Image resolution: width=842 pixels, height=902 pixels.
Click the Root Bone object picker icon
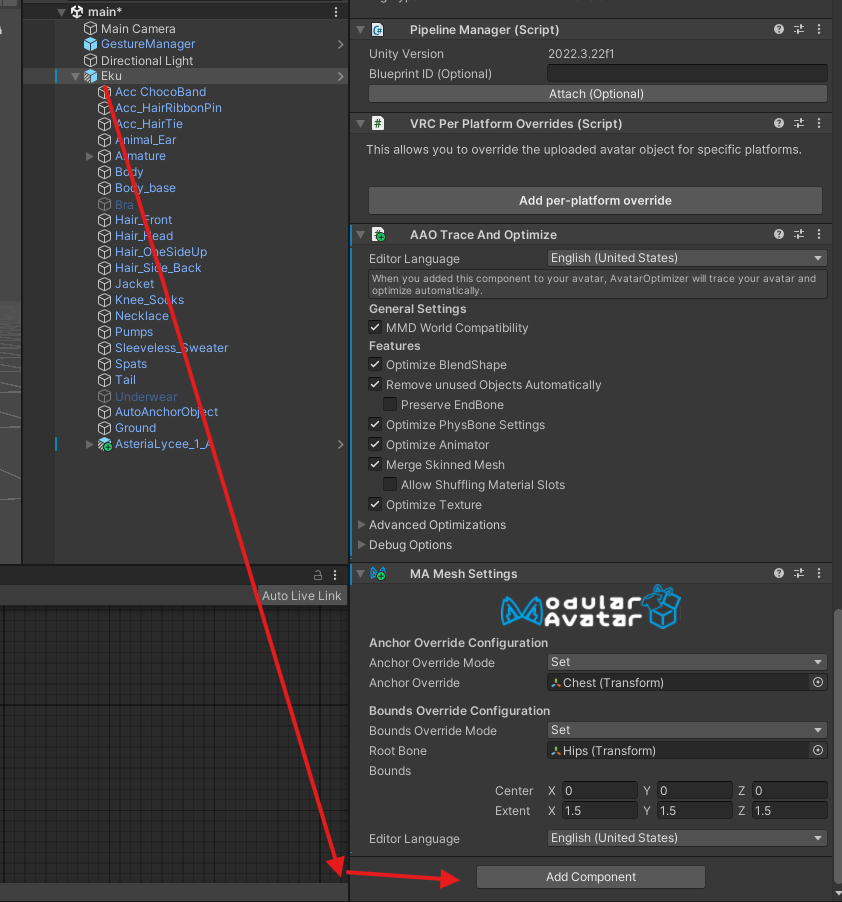pyautogui.click(x=818, y=751)
